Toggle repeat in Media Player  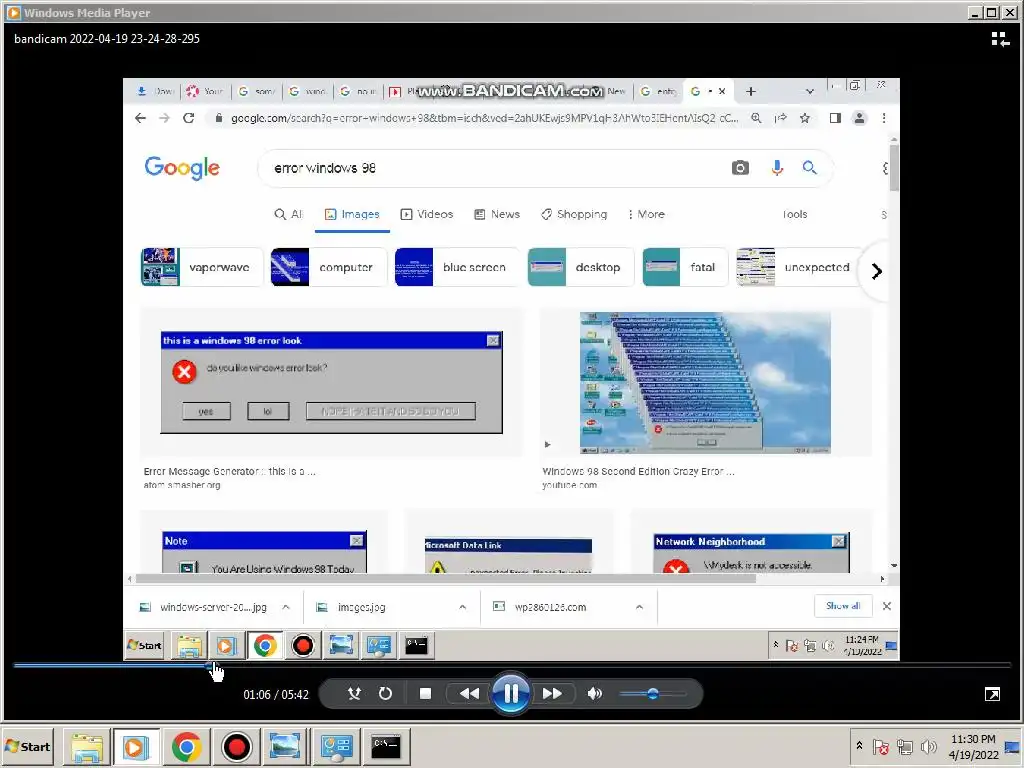tap(385, 694)
